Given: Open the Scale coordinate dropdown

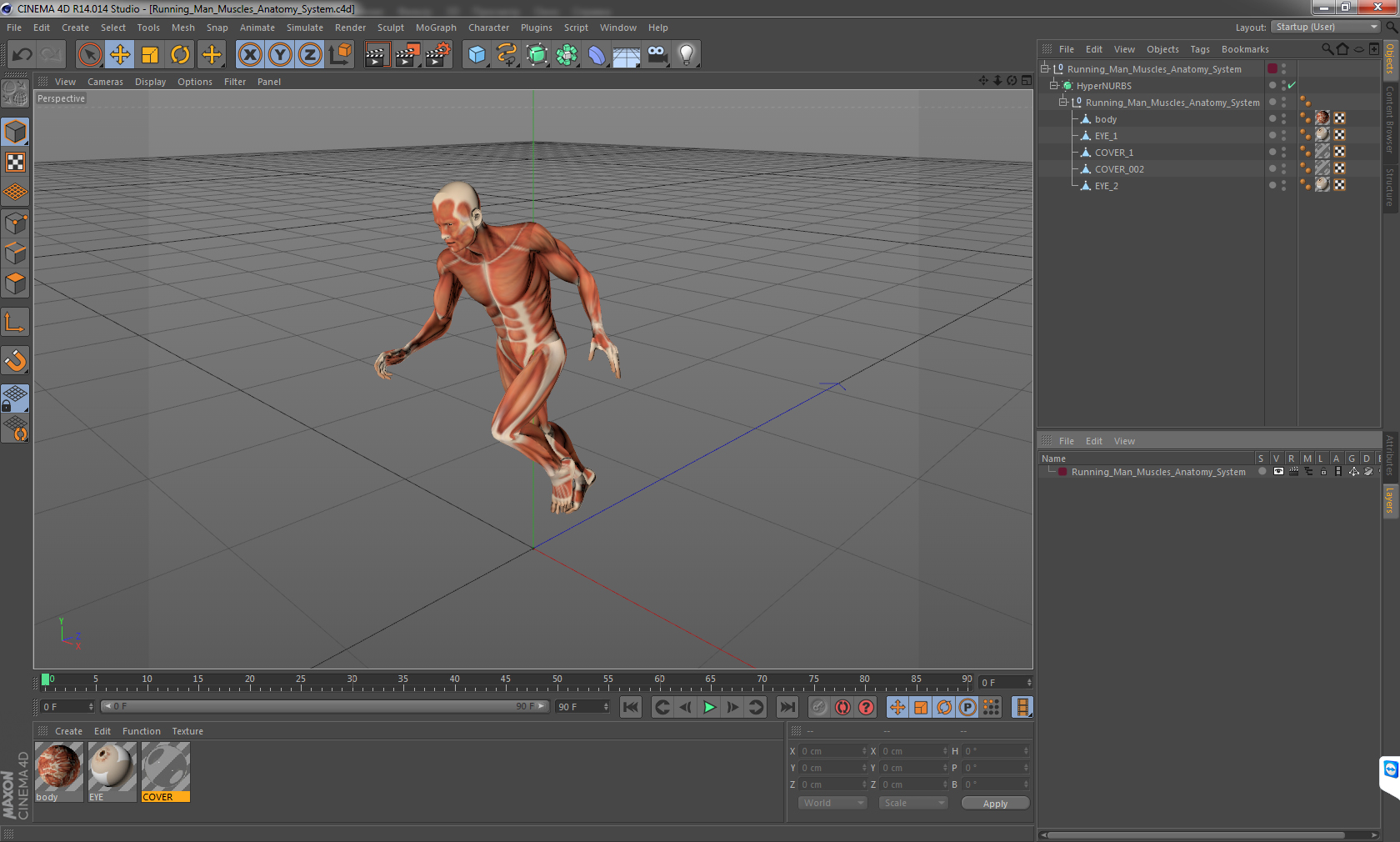Looking at the screenshot, I should tap(913, 803).
